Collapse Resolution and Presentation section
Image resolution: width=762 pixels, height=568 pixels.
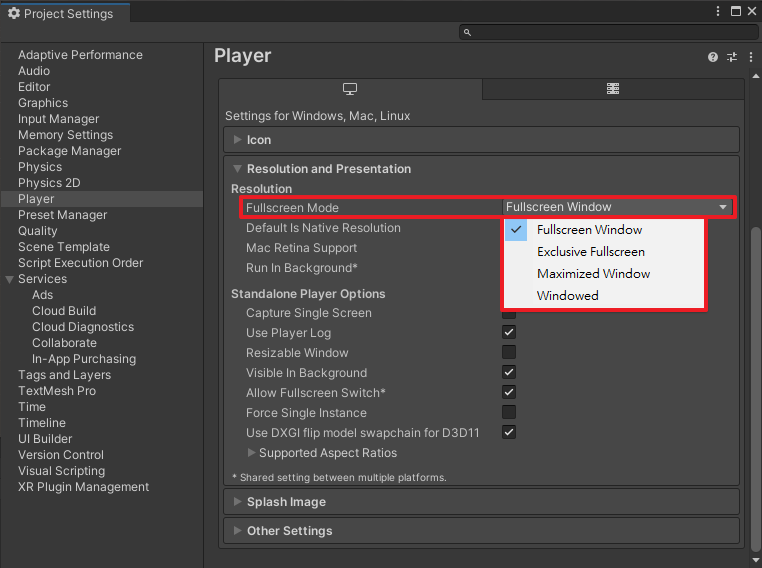(481, 169)
